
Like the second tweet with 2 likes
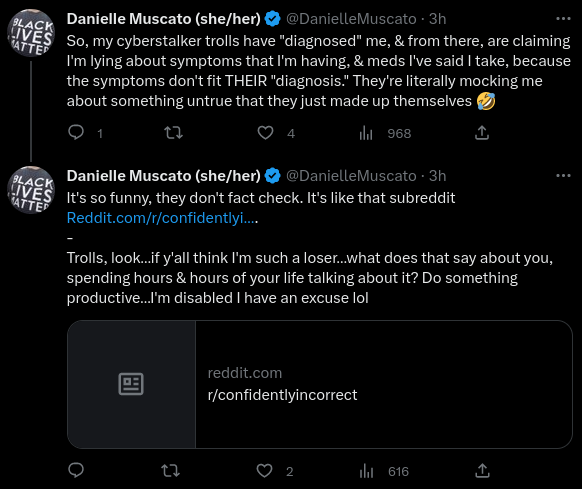pos(264,470)
